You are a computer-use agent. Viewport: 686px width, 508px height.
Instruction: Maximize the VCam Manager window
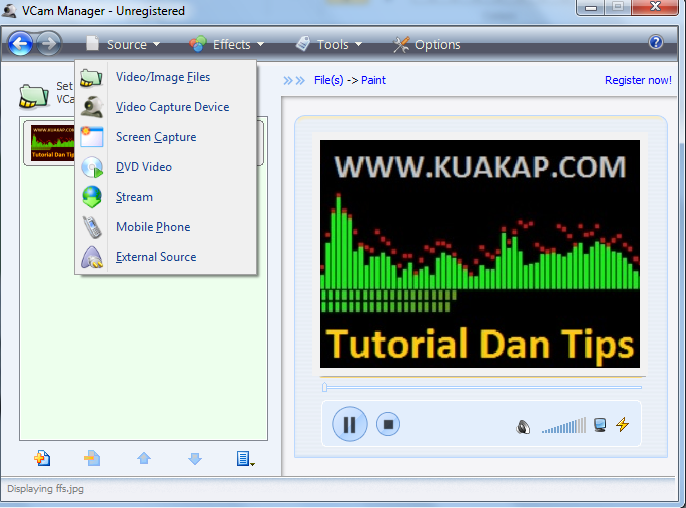[618, 7]
